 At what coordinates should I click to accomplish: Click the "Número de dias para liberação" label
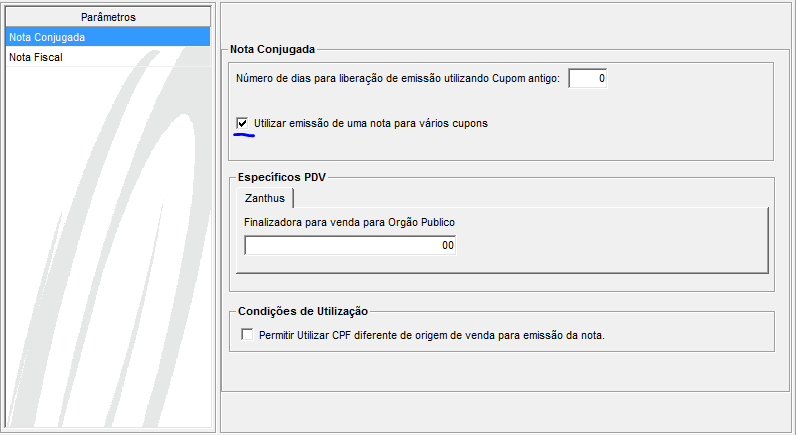click(397, 78)
